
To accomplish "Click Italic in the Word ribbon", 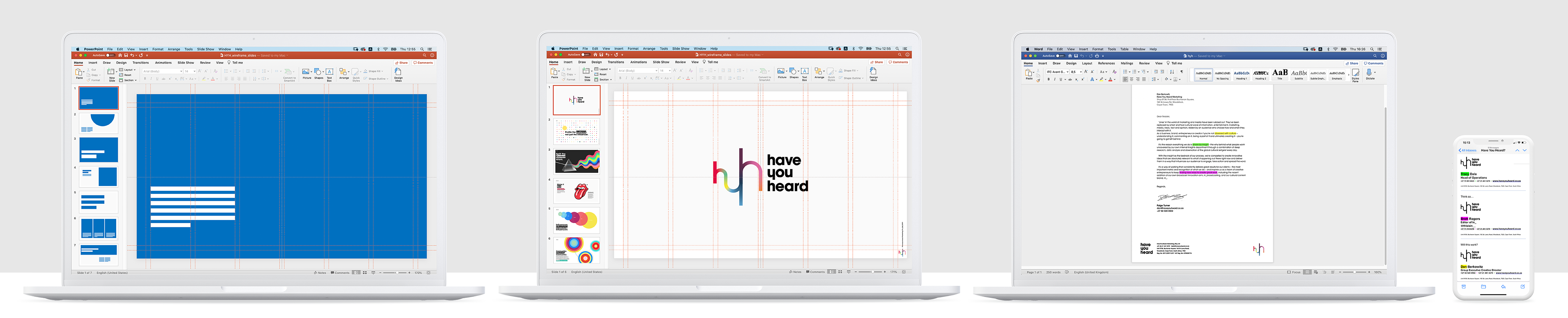I will [1054, 79].
